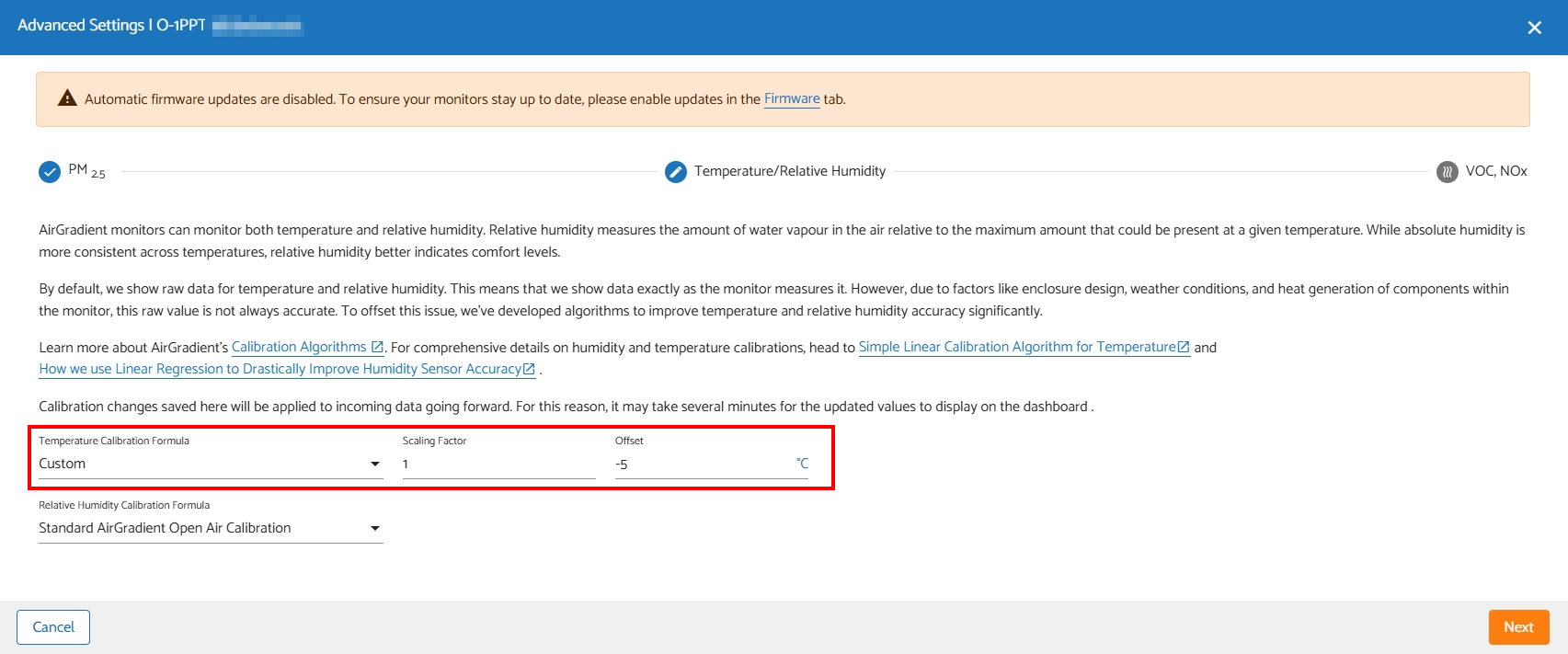1568x654 pixels.
Task: Click the VOC, NOx step icon
Action: (x=1448, y=172)
